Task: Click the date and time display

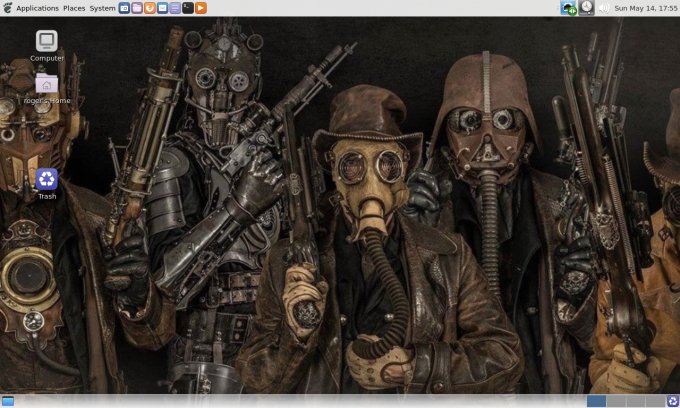Action: click(646, 8)
